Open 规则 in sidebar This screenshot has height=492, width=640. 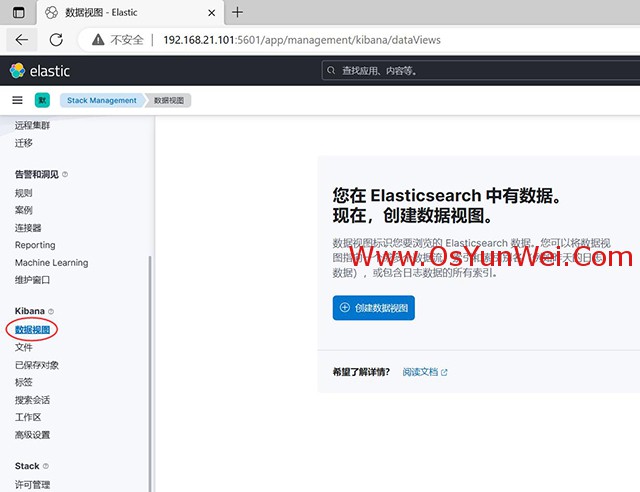click(24, 193)
